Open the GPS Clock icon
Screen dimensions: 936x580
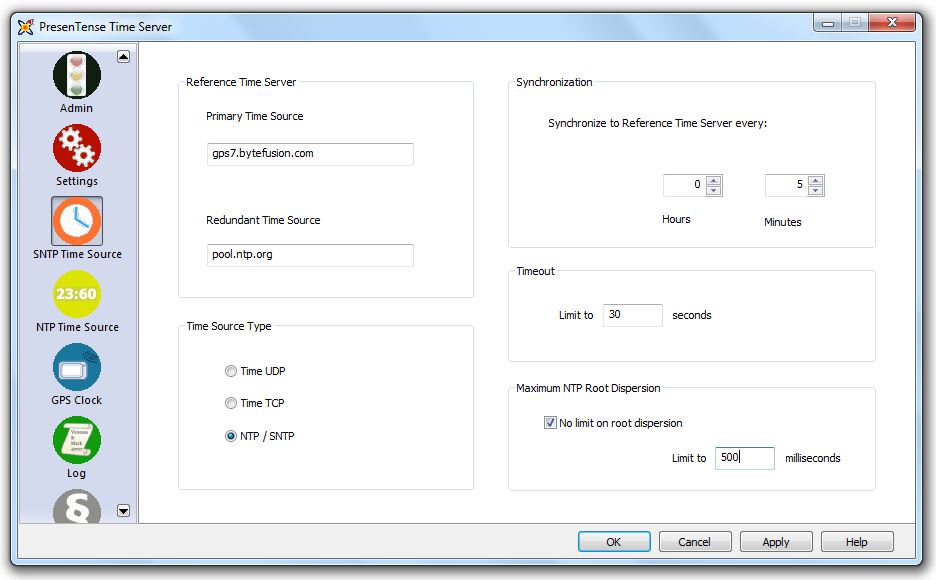pyautogui.click(x=77, y=367)
